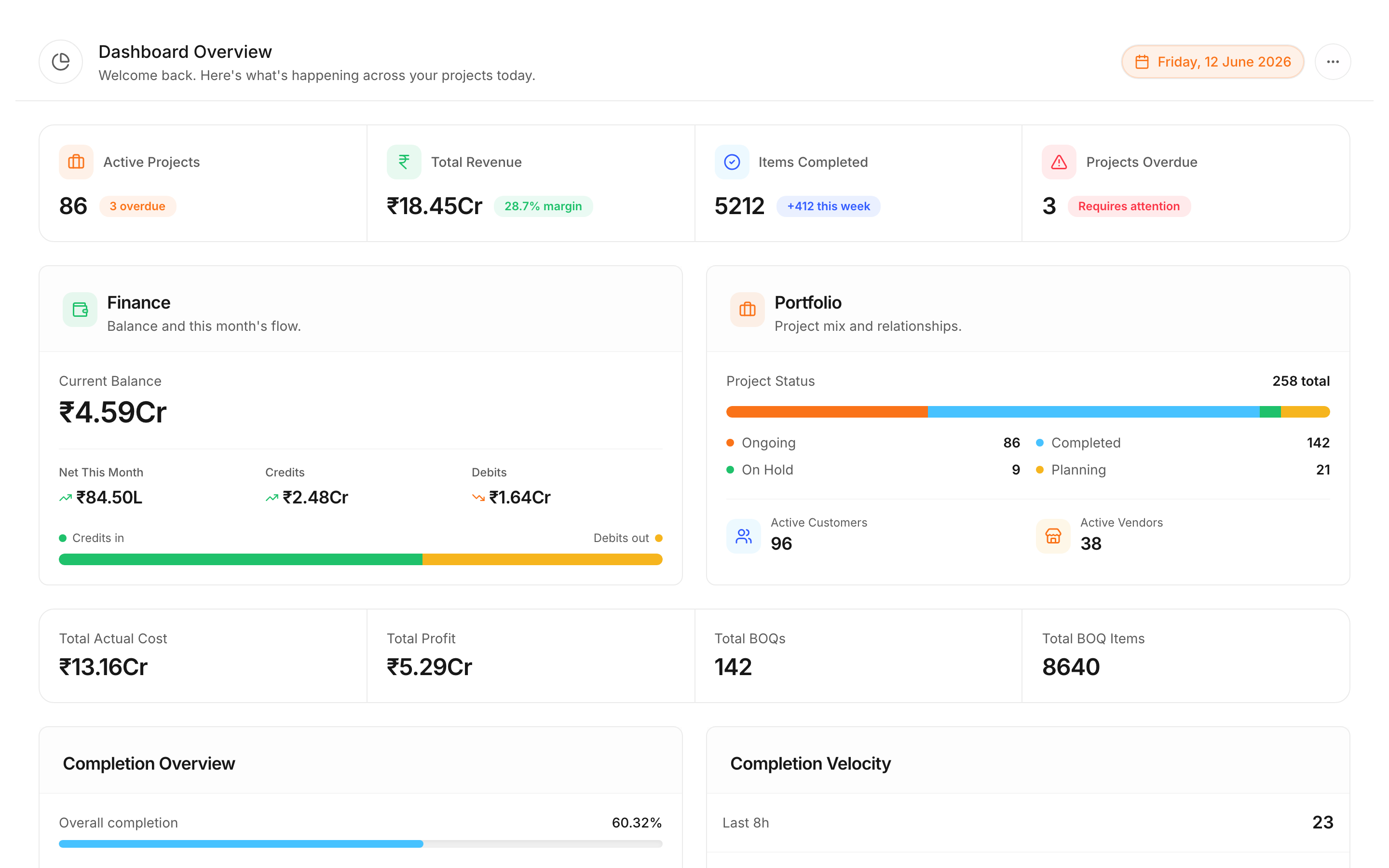Click the "₹2.48Cr" credits value
Screen dimensions: 1389x868
pos(315,497)
